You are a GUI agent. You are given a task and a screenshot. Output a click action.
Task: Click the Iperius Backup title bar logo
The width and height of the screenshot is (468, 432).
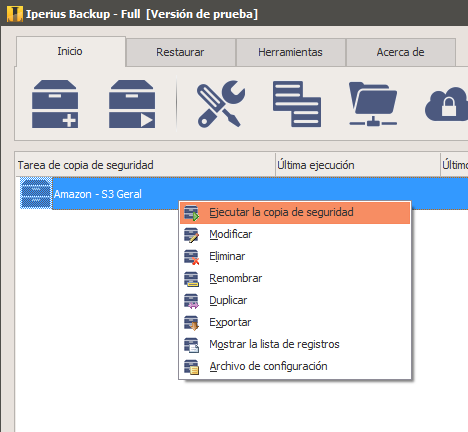pyautogui.click(x=15, y=14)
